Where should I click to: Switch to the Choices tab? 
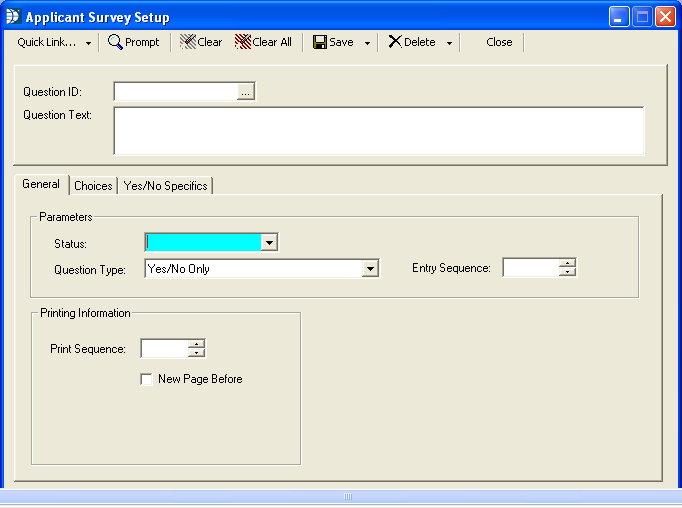coord(93,186)
